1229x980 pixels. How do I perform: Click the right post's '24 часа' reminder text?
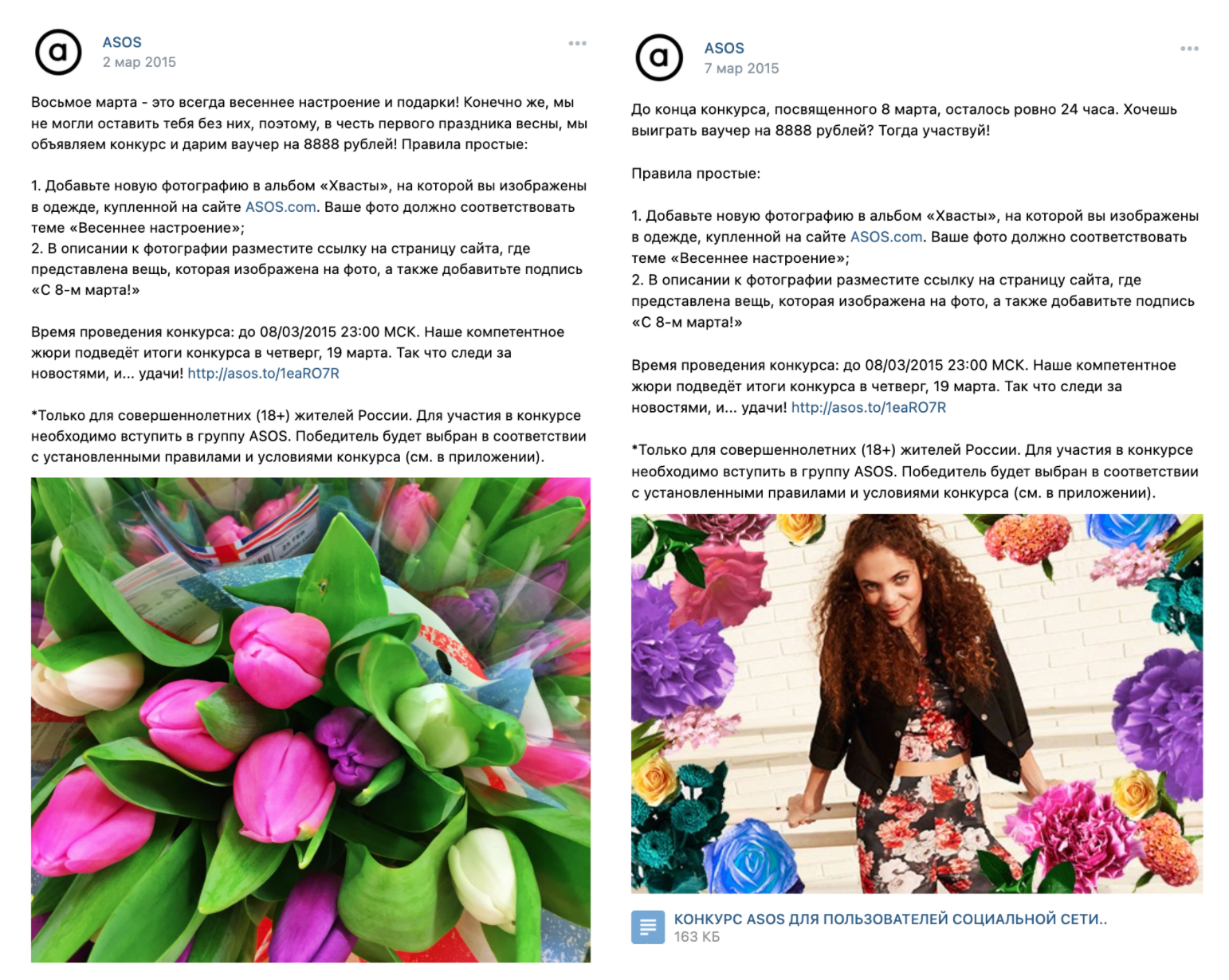pos(904,120)
